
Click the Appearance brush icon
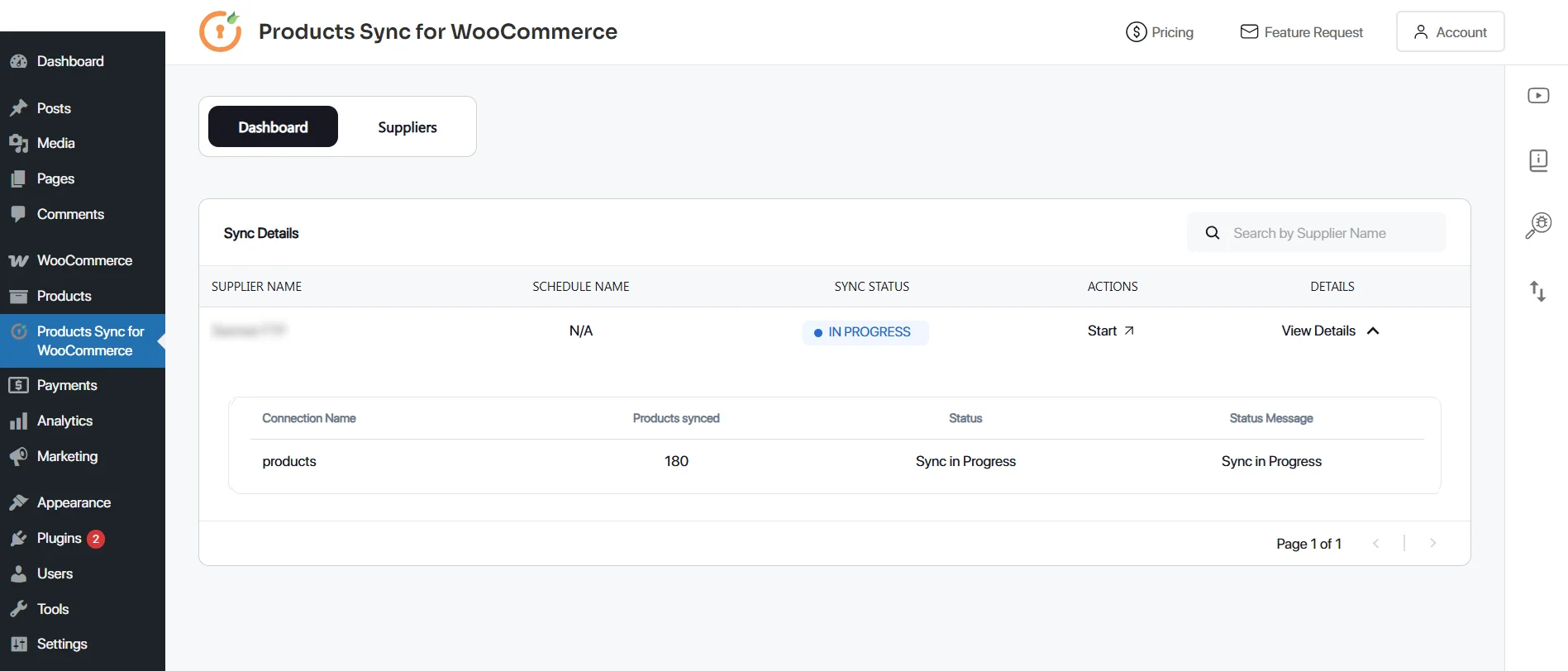point(18,502)
